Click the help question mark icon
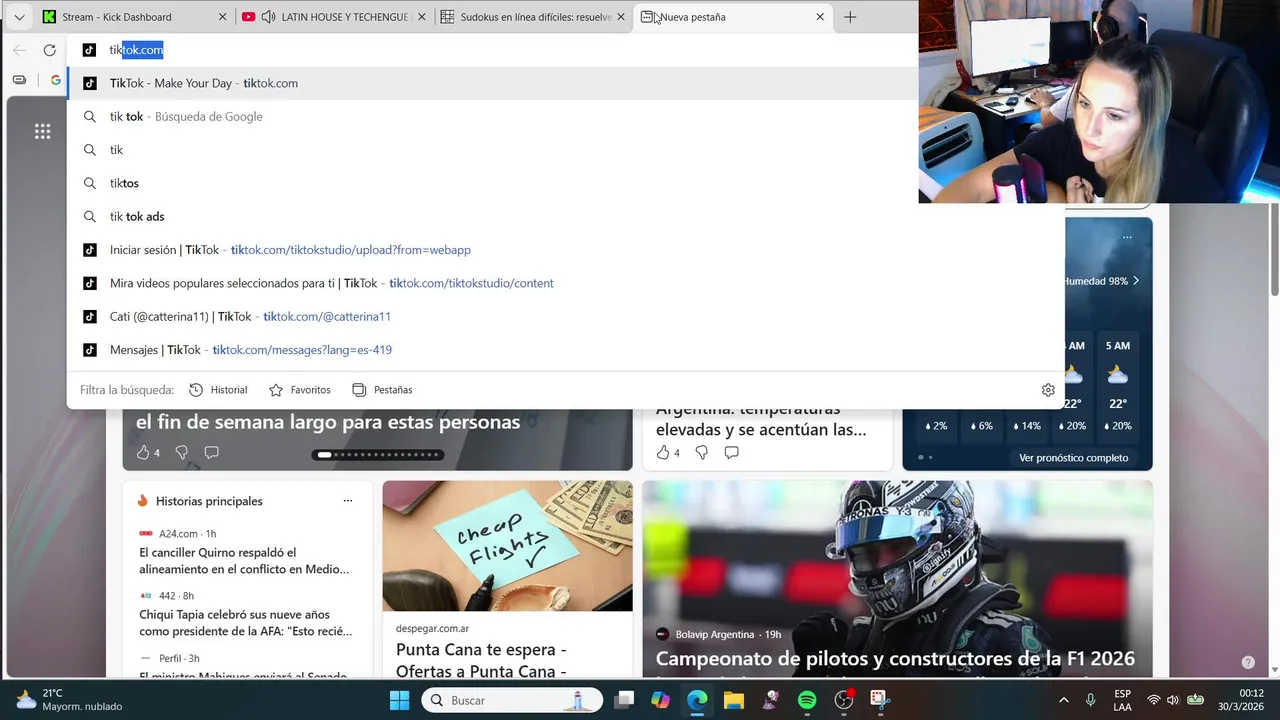The width and height of the screenshot is (1280, 720). coord(1248,662)
